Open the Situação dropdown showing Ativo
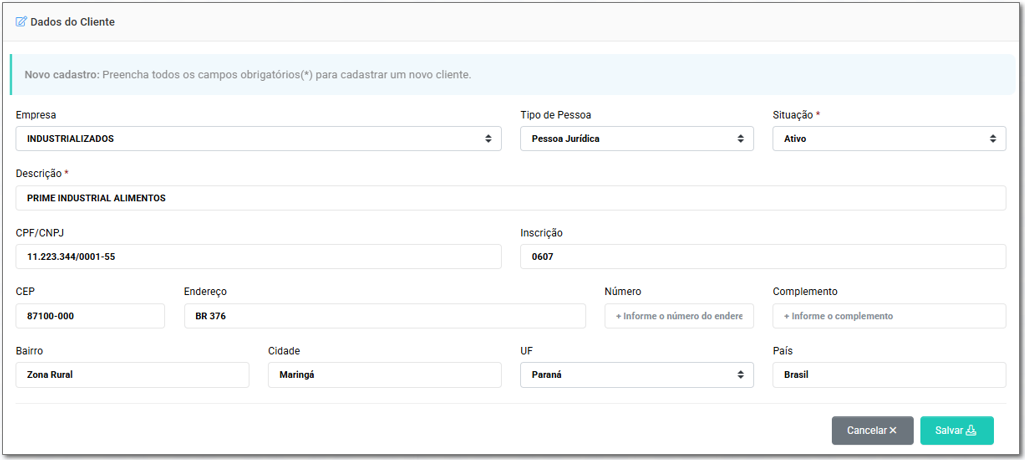Image resolution: width=1025 pixels, height=460 pixels. click(x=888, y=139)
